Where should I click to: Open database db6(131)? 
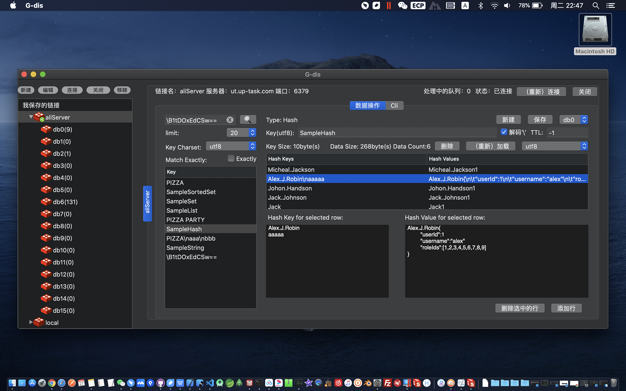65,202
